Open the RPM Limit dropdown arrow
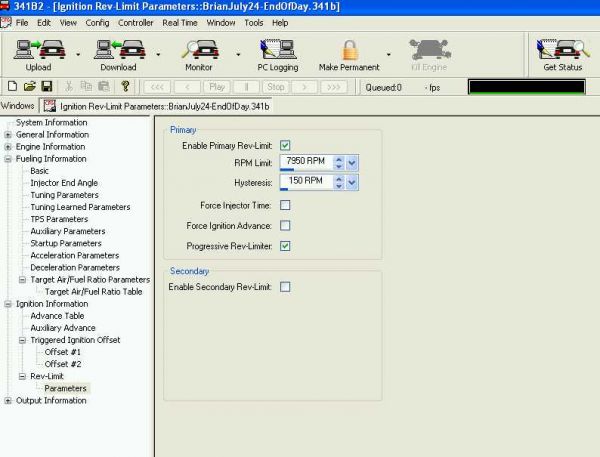The image size is (600, 457). 352,162
